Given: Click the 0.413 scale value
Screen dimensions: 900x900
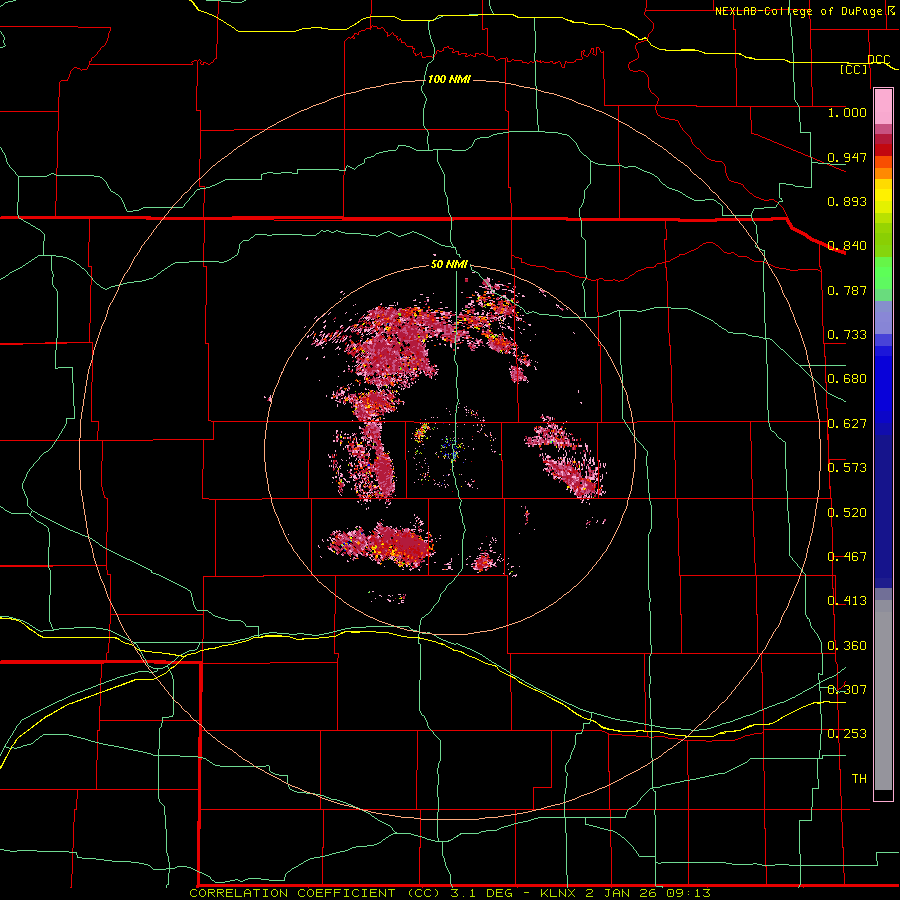Looking at the screenshot, I should [x=847, y=601].
